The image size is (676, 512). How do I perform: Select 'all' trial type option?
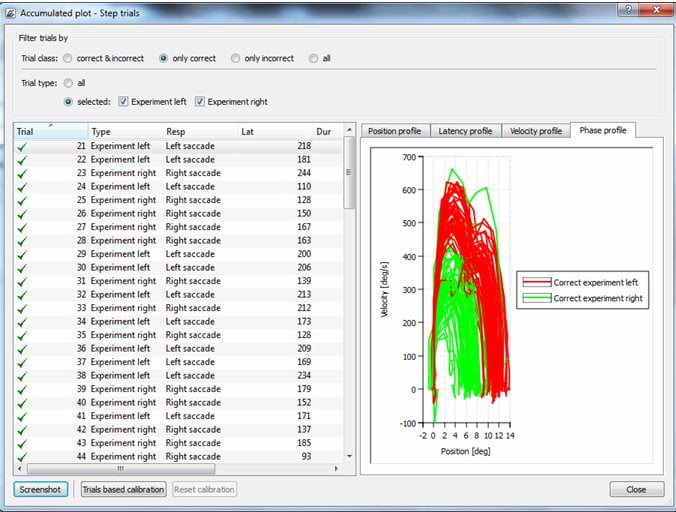click(68, 83)
